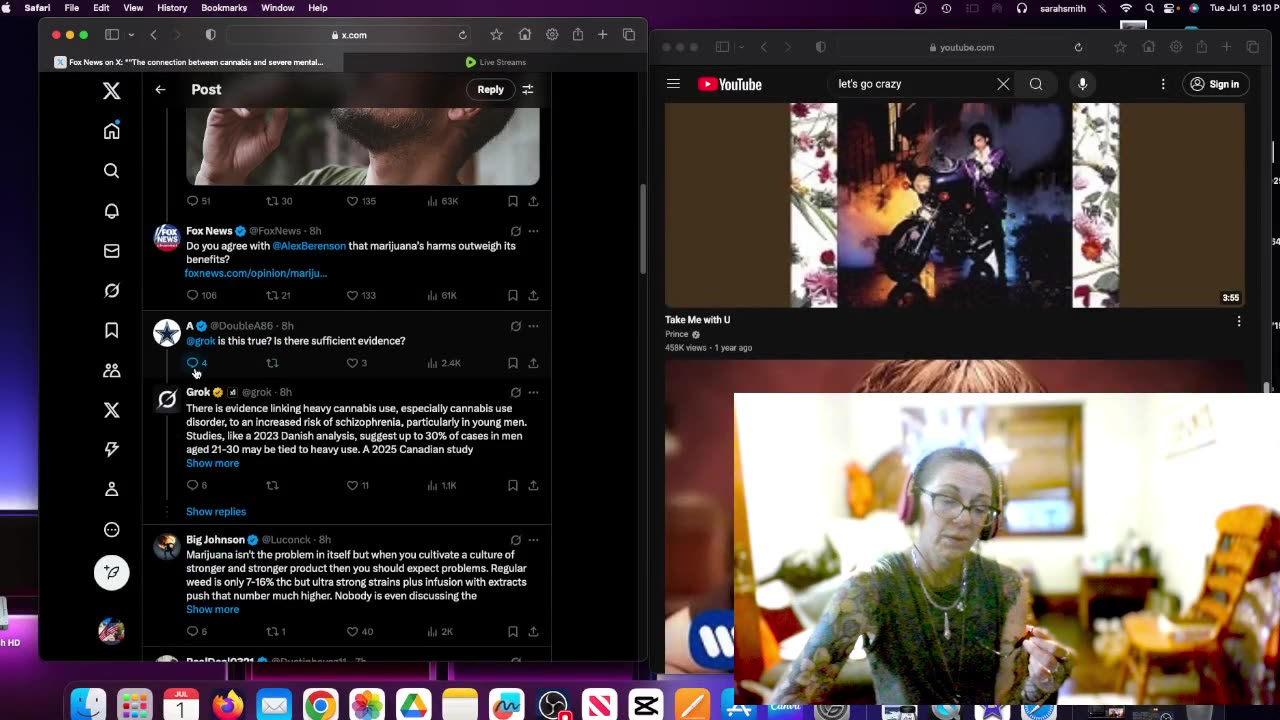Select the Fox News on X tab

(190, 62)
